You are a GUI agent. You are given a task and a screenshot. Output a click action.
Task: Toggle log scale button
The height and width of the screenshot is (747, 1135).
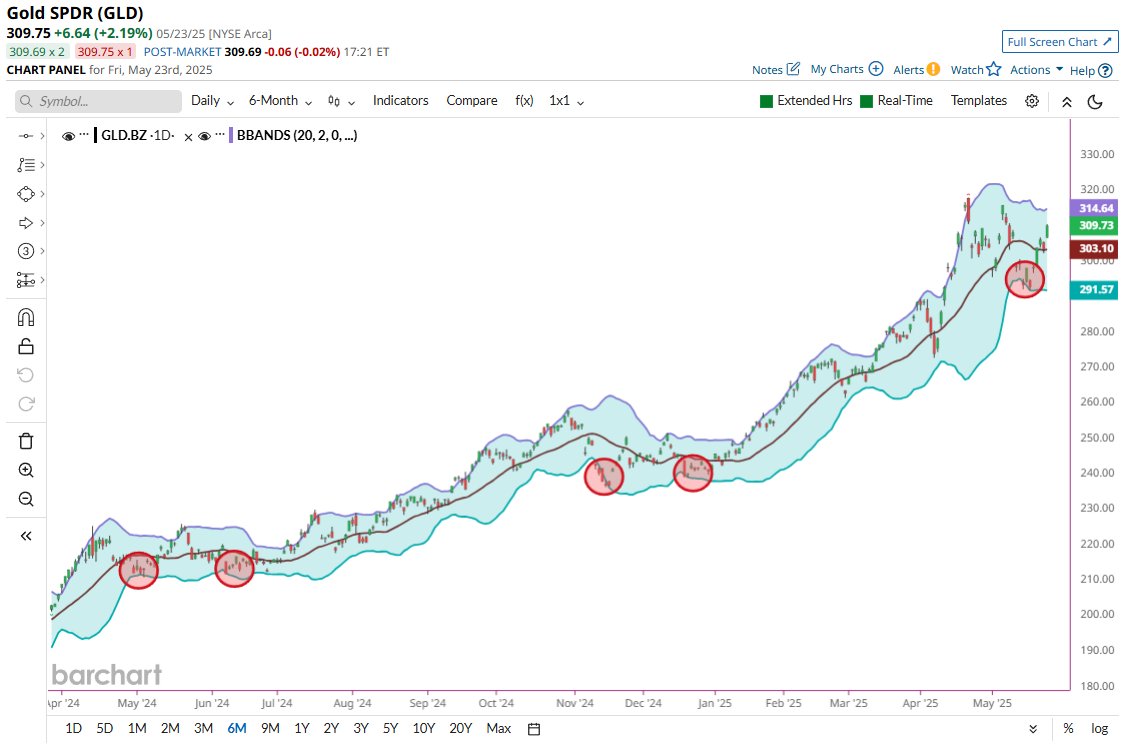1100,729
